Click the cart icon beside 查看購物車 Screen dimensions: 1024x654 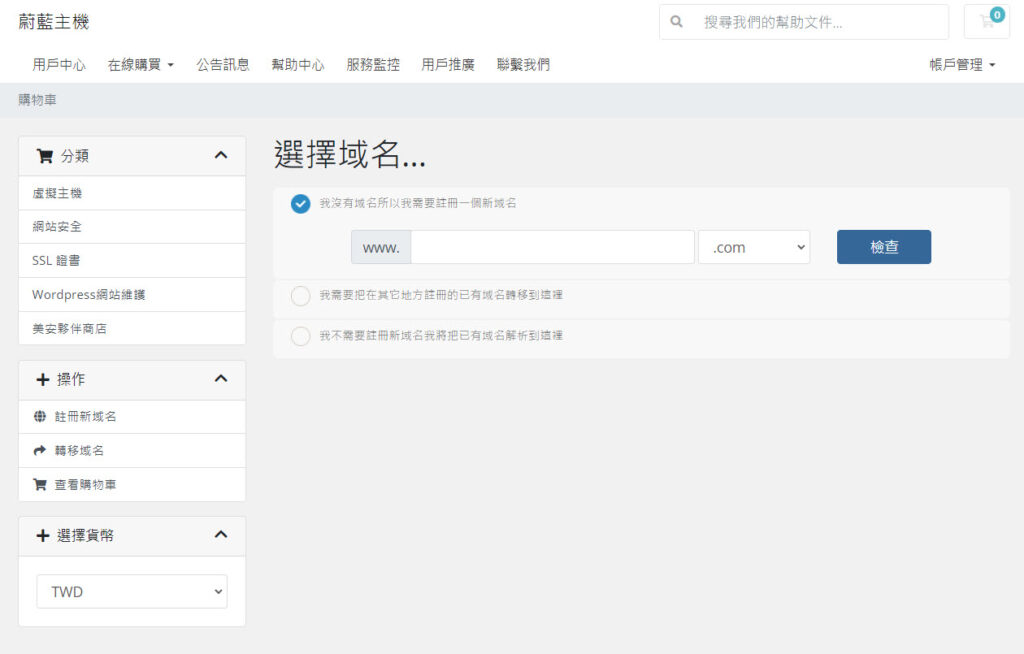40,485
